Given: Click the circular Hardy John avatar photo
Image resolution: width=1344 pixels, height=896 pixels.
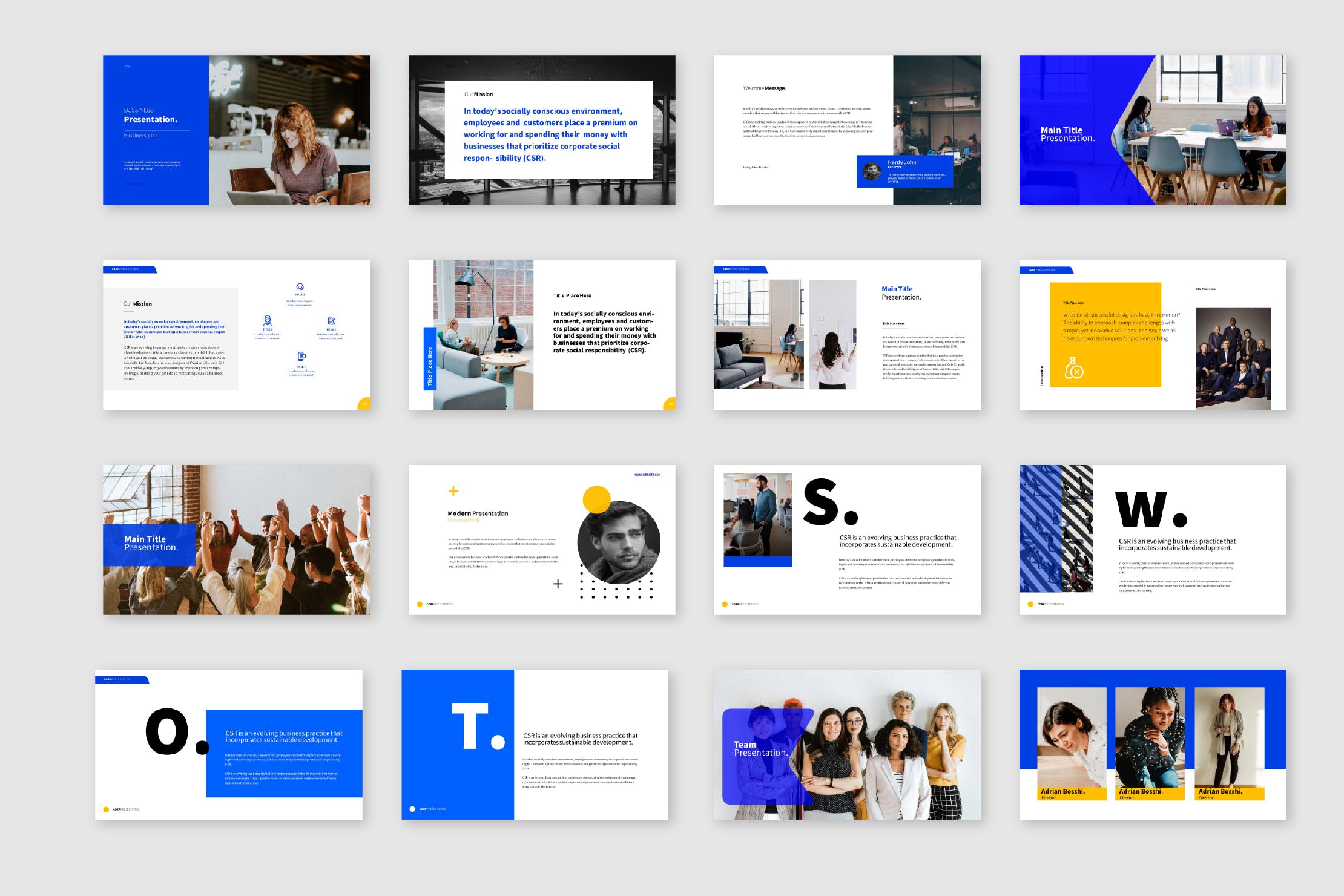Looking at the screenshot, I should click(872, 171).
